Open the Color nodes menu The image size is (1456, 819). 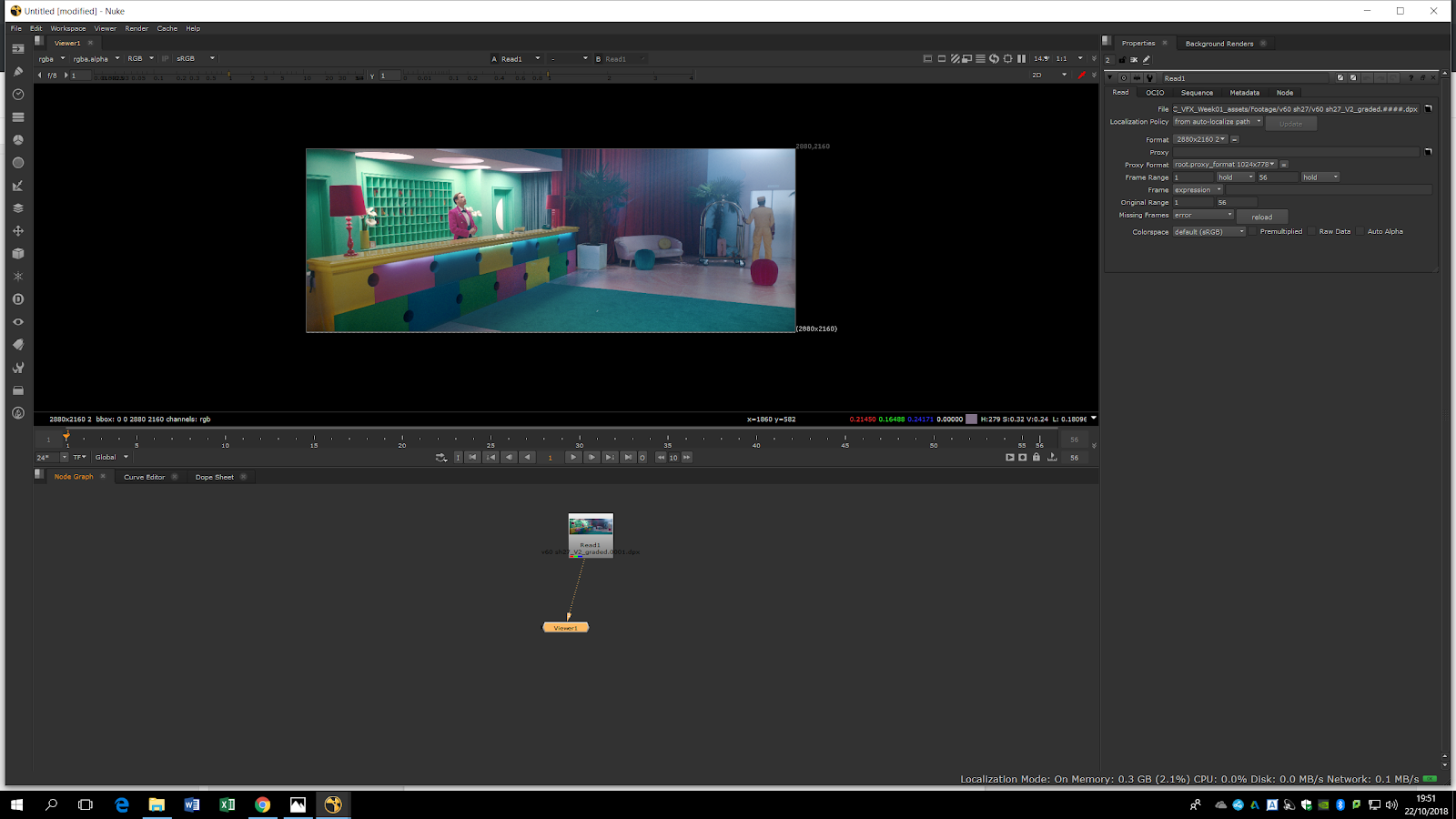tap(17, 140)
